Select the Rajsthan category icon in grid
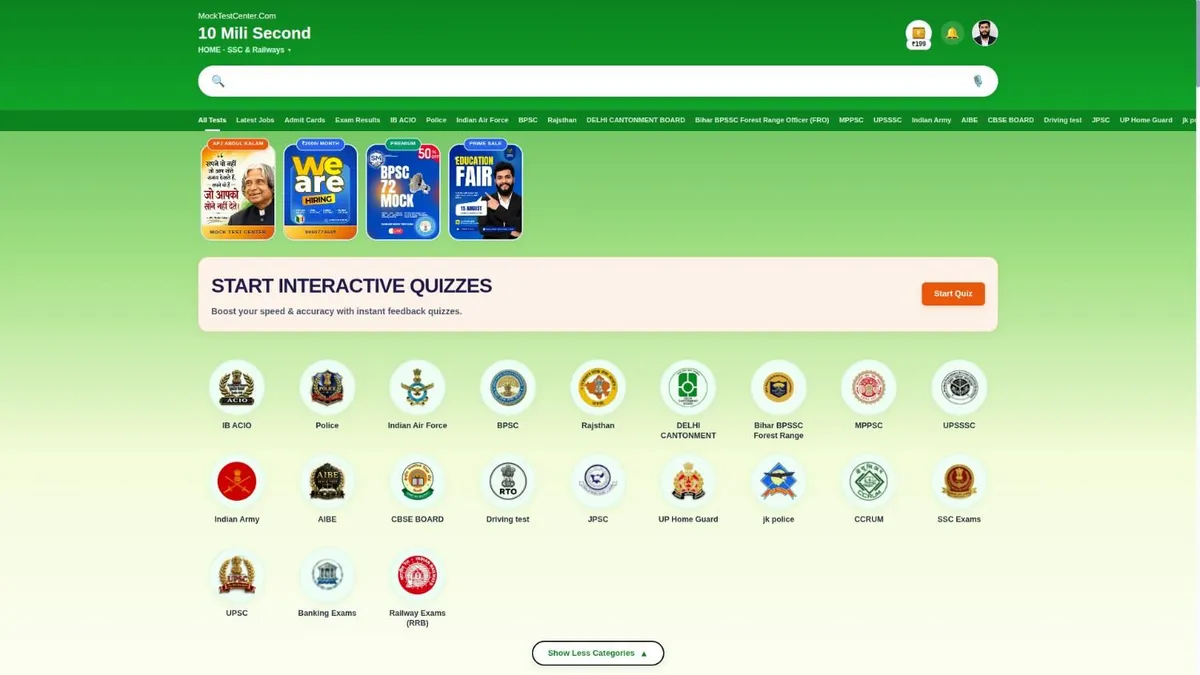Viewport: 1200px width, 675px height. (598, 388)
